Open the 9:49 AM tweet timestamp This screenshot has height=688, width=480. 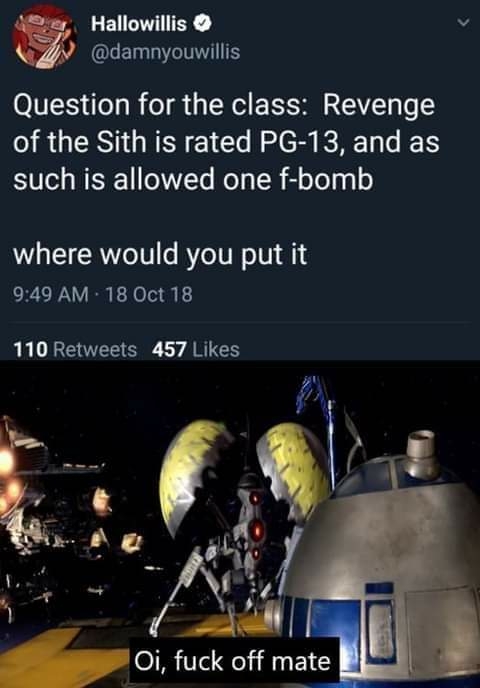coord(51,294)
